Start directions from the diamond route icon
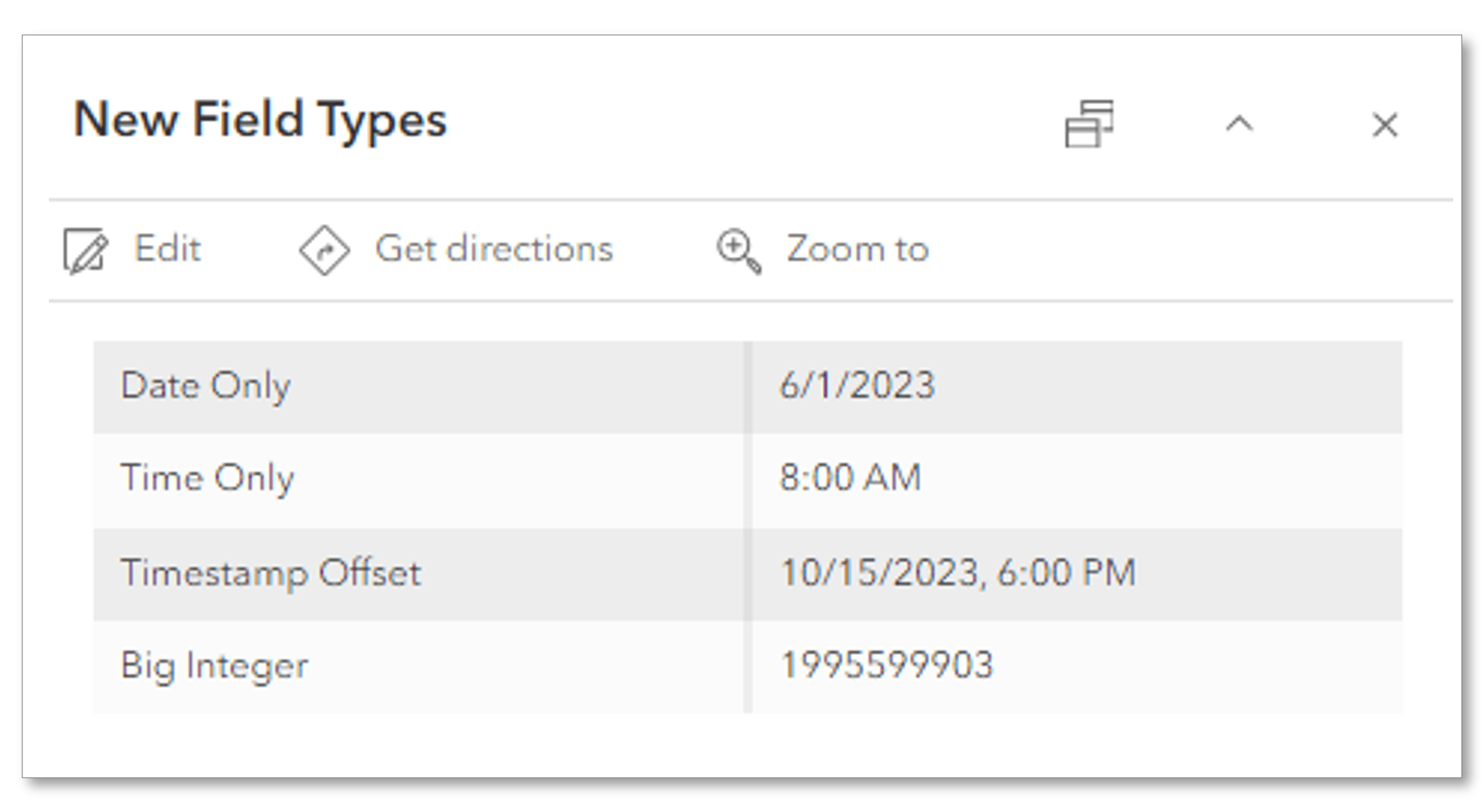Image resolution: width=1484 pixels, height=812 pixels. tap(325, 249)
